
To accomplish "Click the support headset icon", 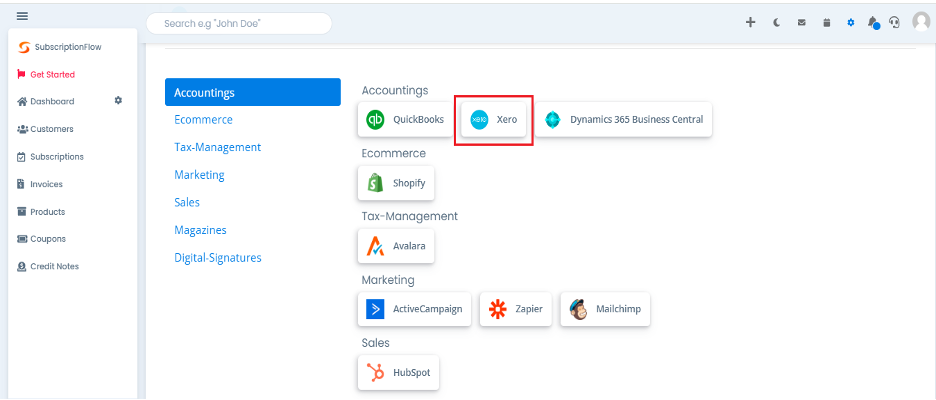I will coord(894,23).
